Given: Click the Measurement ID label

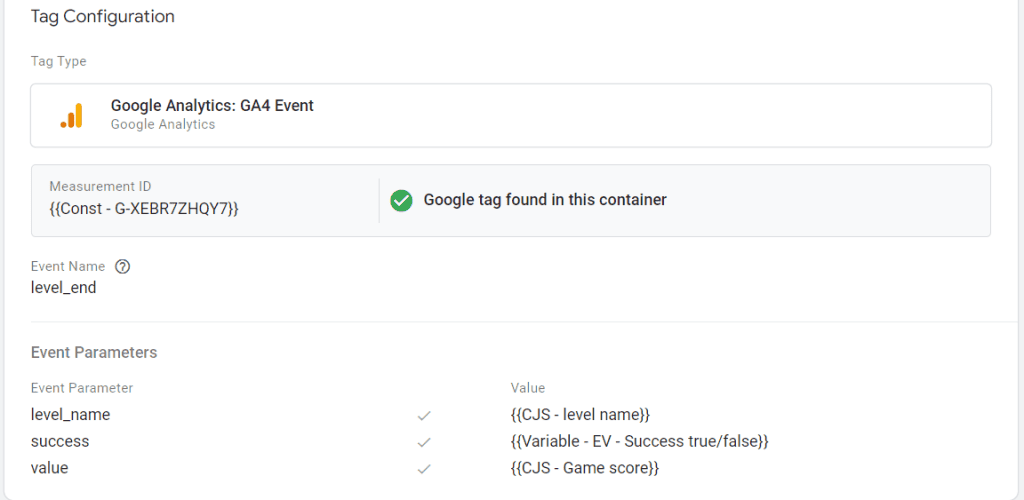Looking at the screenshot, I should click(100, 187).
